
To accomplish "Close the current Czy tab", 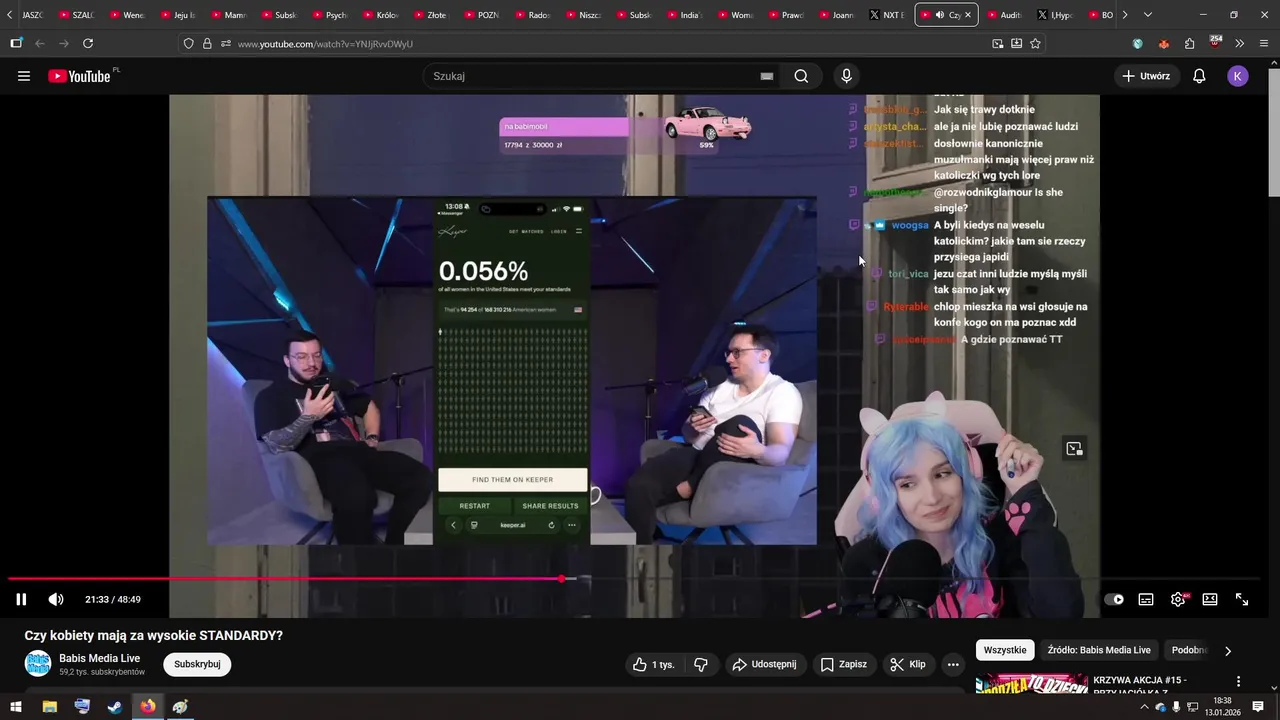I will [x=967, y=15].
